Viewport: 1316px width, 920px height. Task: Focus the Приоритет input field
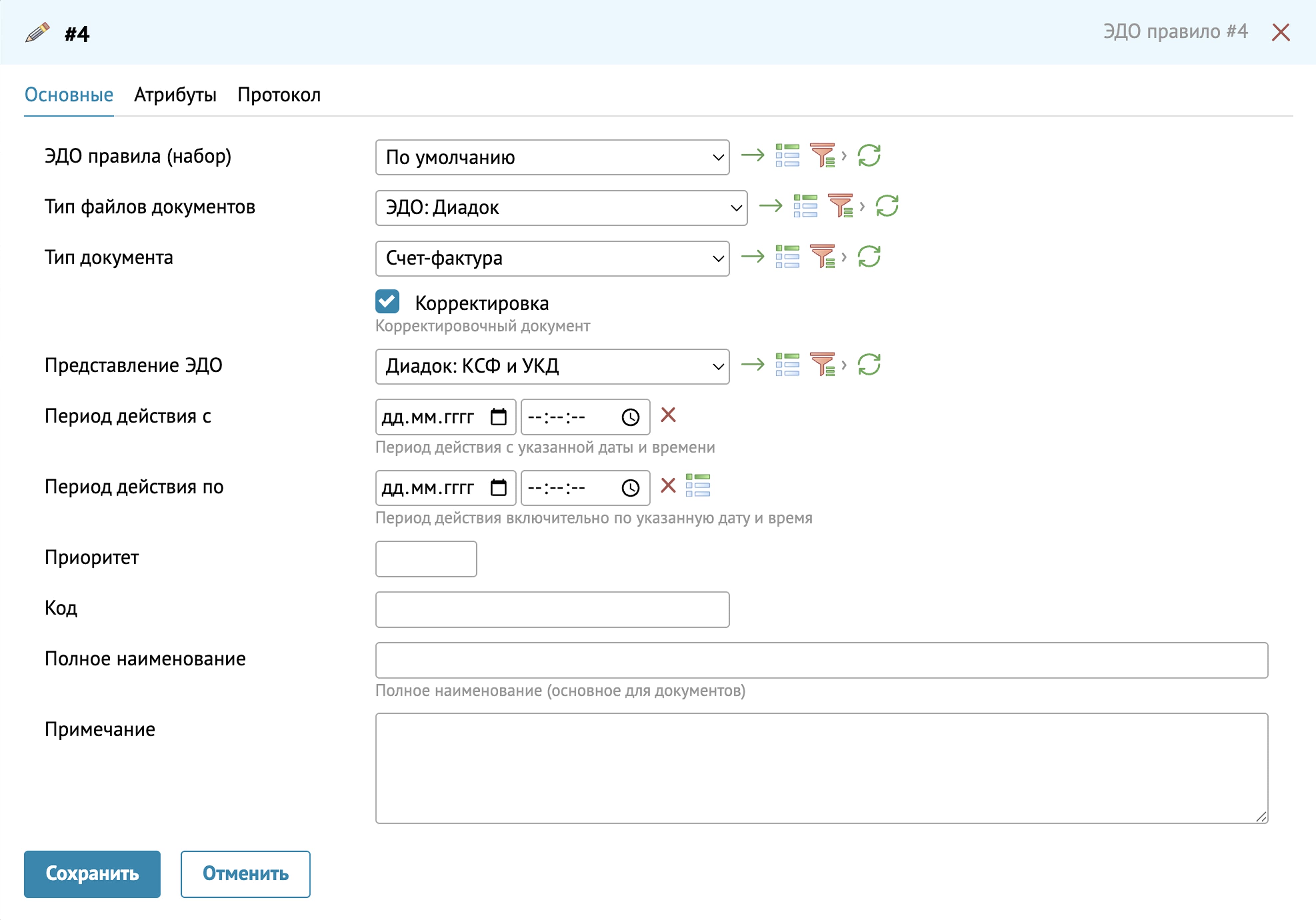tap(426, 559)
